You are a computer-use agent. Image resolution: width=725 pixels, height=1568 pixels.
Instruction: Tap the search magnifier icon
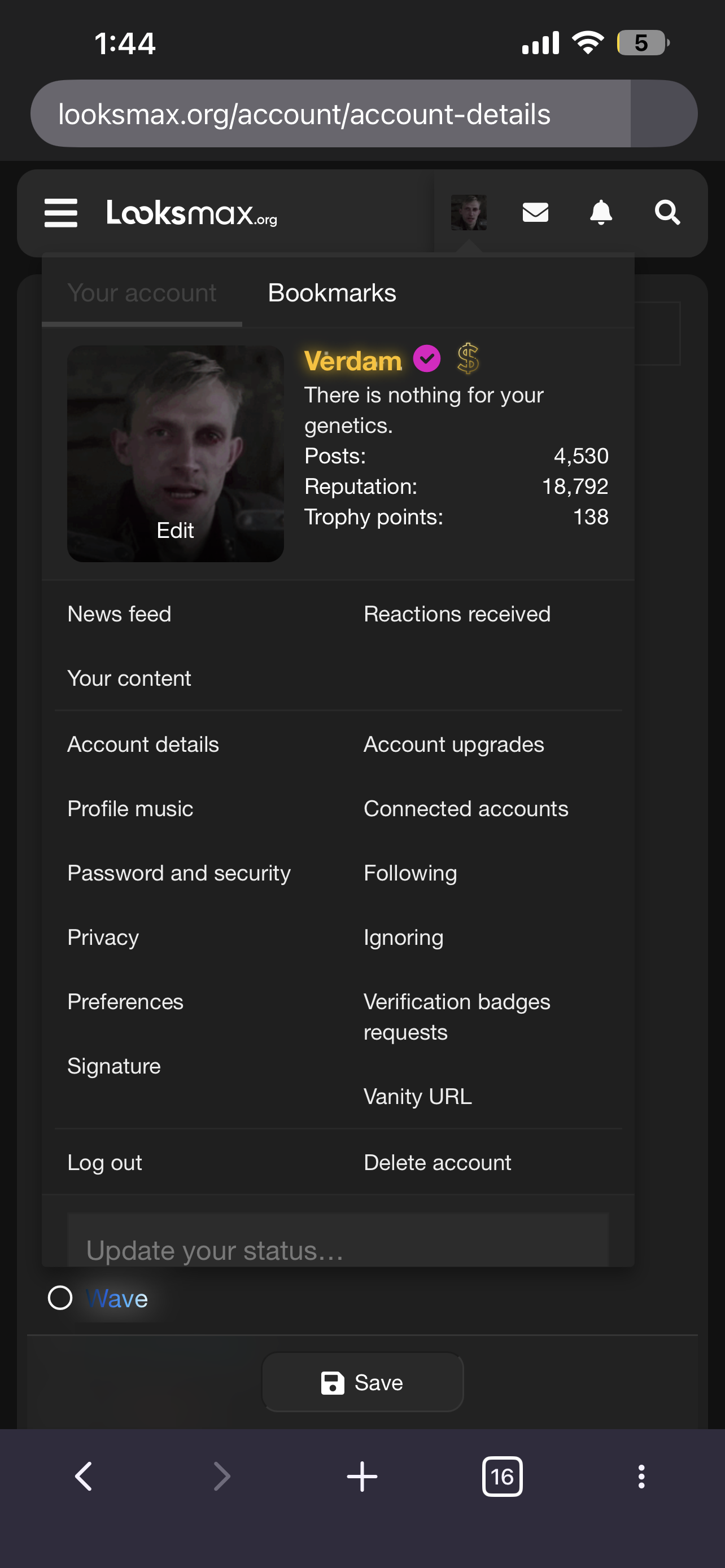(667, 213)
